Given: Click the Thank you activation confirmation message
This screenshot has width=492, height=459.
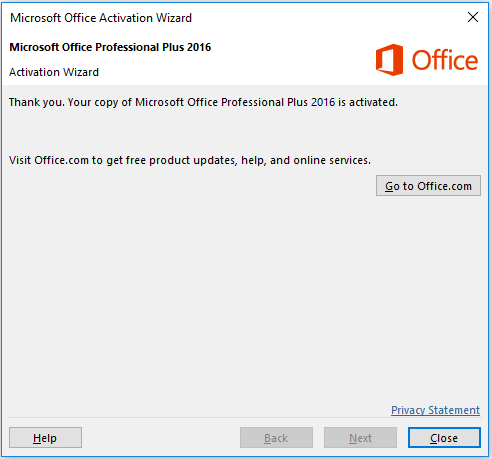Looking at the screenshot, I should 203,102.
